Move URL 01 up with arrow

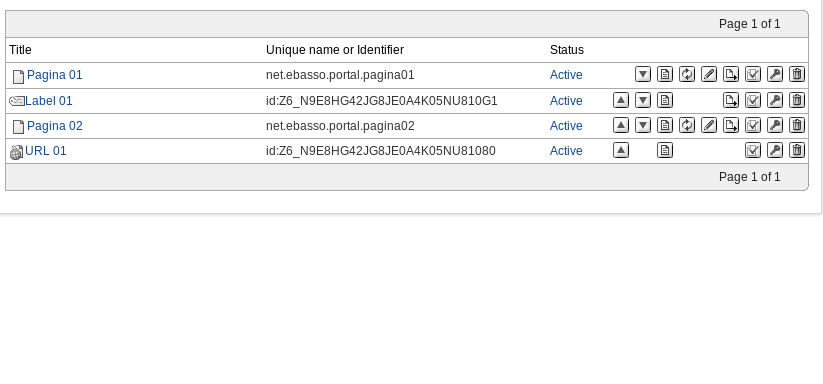click(620, 151)
